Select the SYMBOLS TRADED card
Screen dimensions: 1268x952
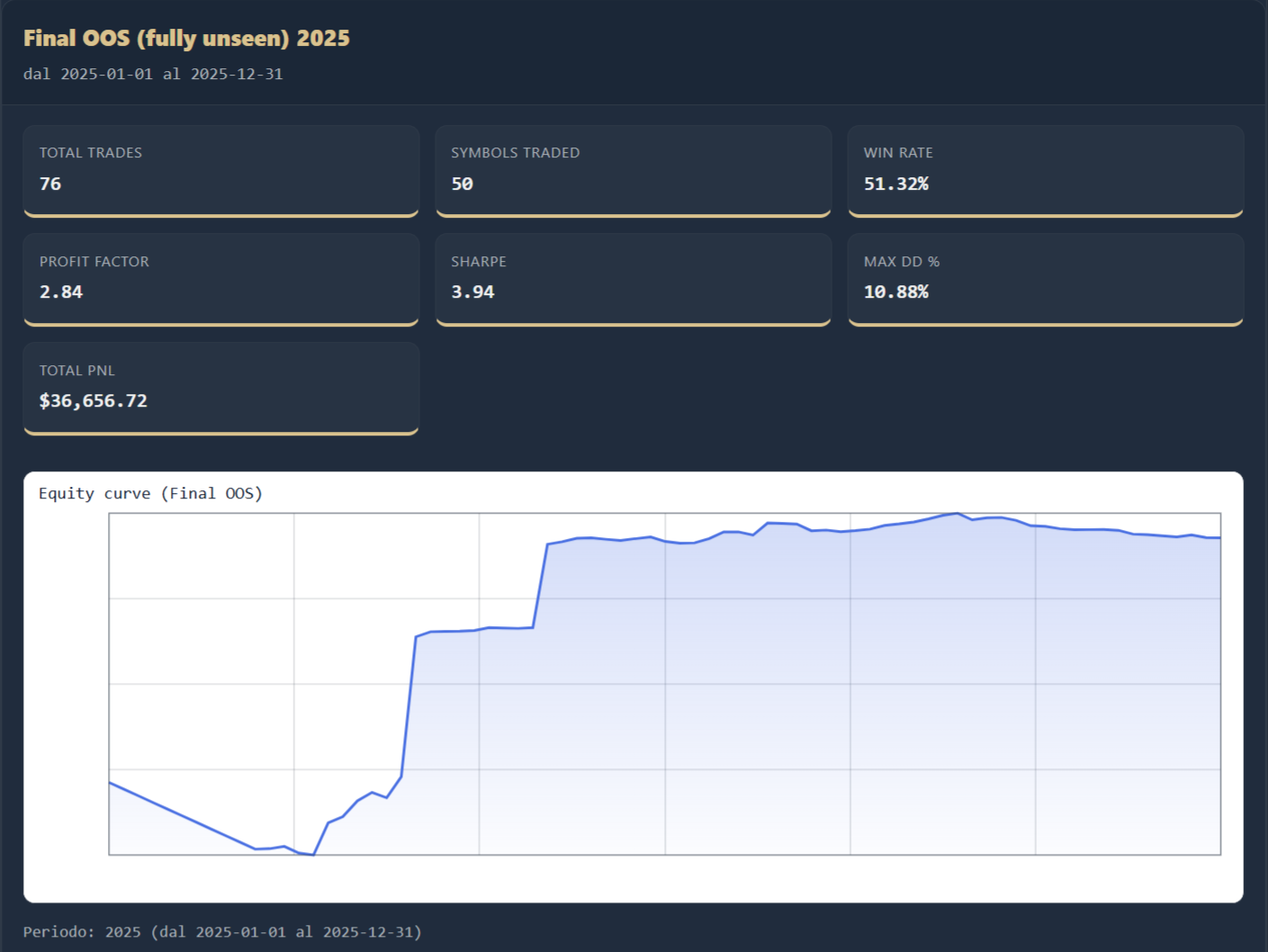tap(633, 171)
